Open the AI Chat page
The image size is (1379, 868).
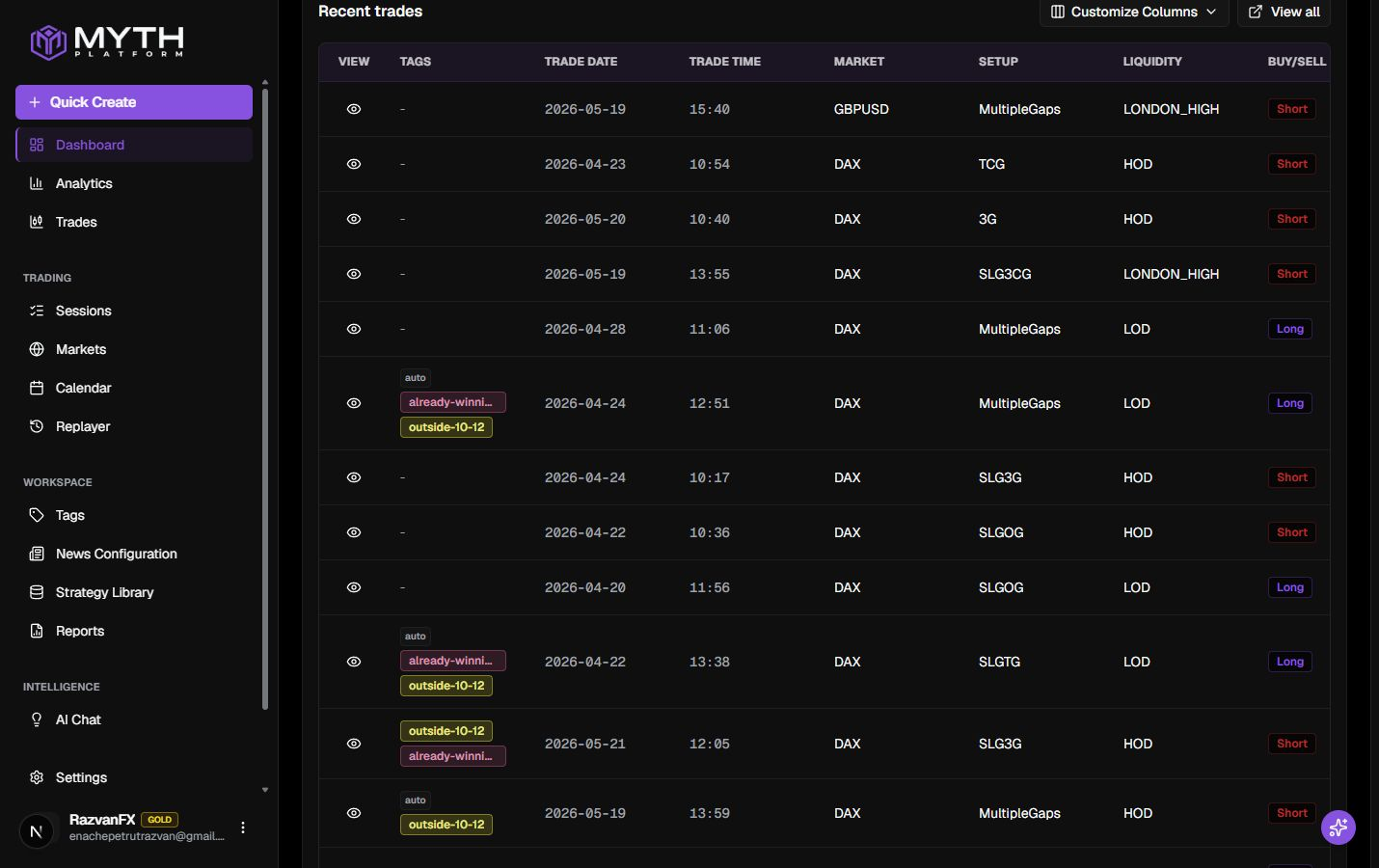(x=134, y=719)
